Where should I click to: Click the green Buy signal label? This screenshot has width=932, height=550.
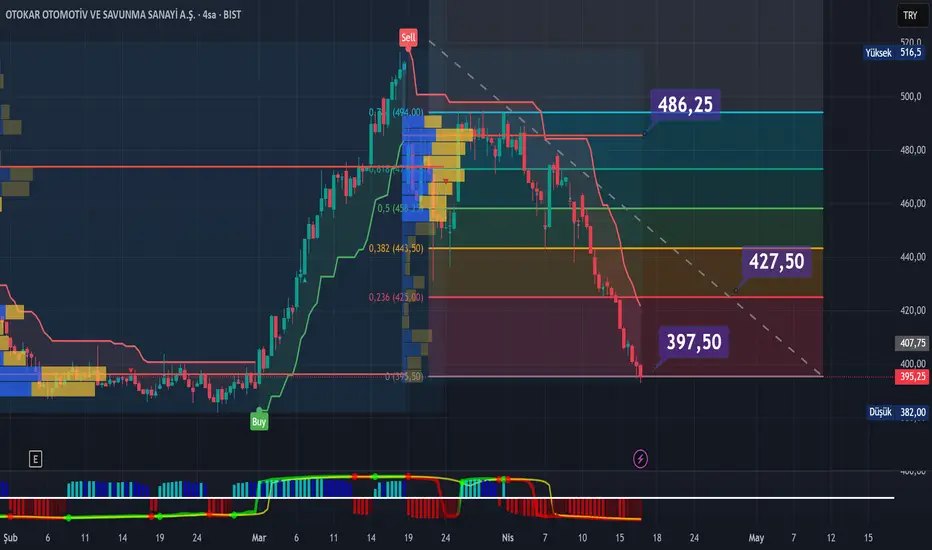(x=259, y=422)
